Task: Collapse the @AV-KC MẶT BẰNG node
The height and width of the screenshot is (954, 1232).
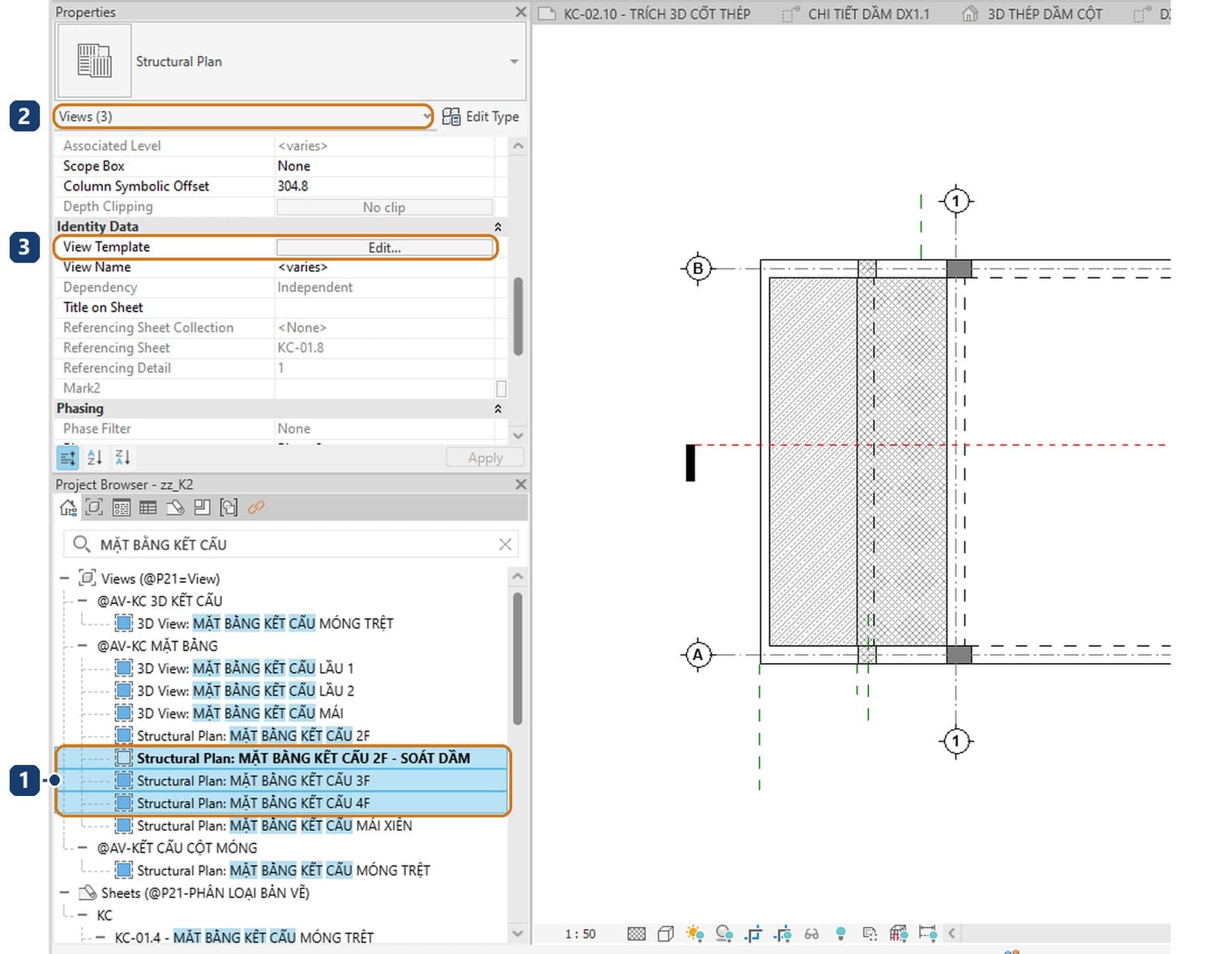Action: tap(83, 646)
